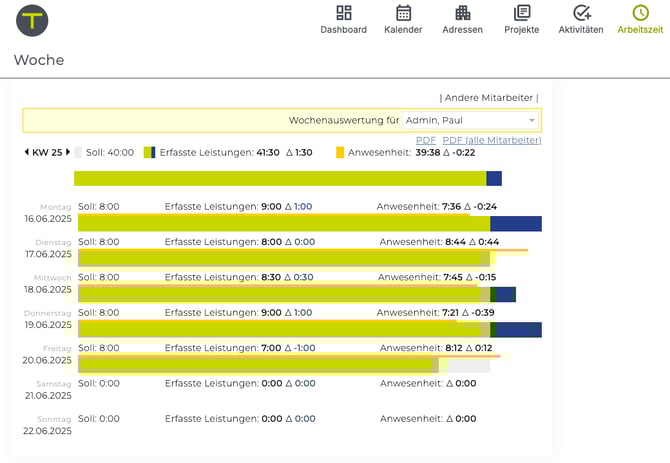
Task: Click weekly Anwesenheit value 39:38
Action: (428, 152)
